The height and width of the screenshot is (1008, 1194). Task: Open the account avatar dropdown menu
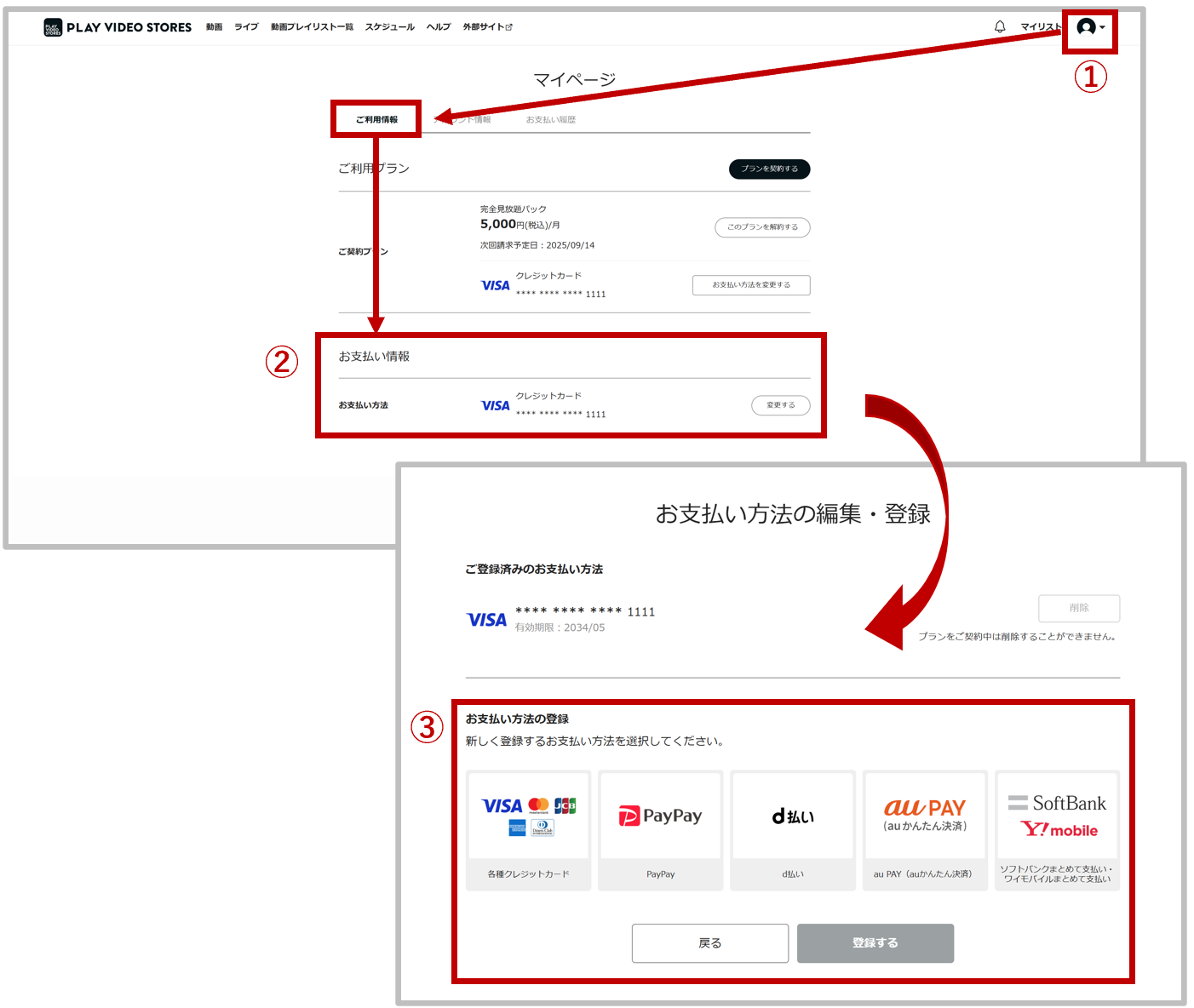coord(1090,27)
